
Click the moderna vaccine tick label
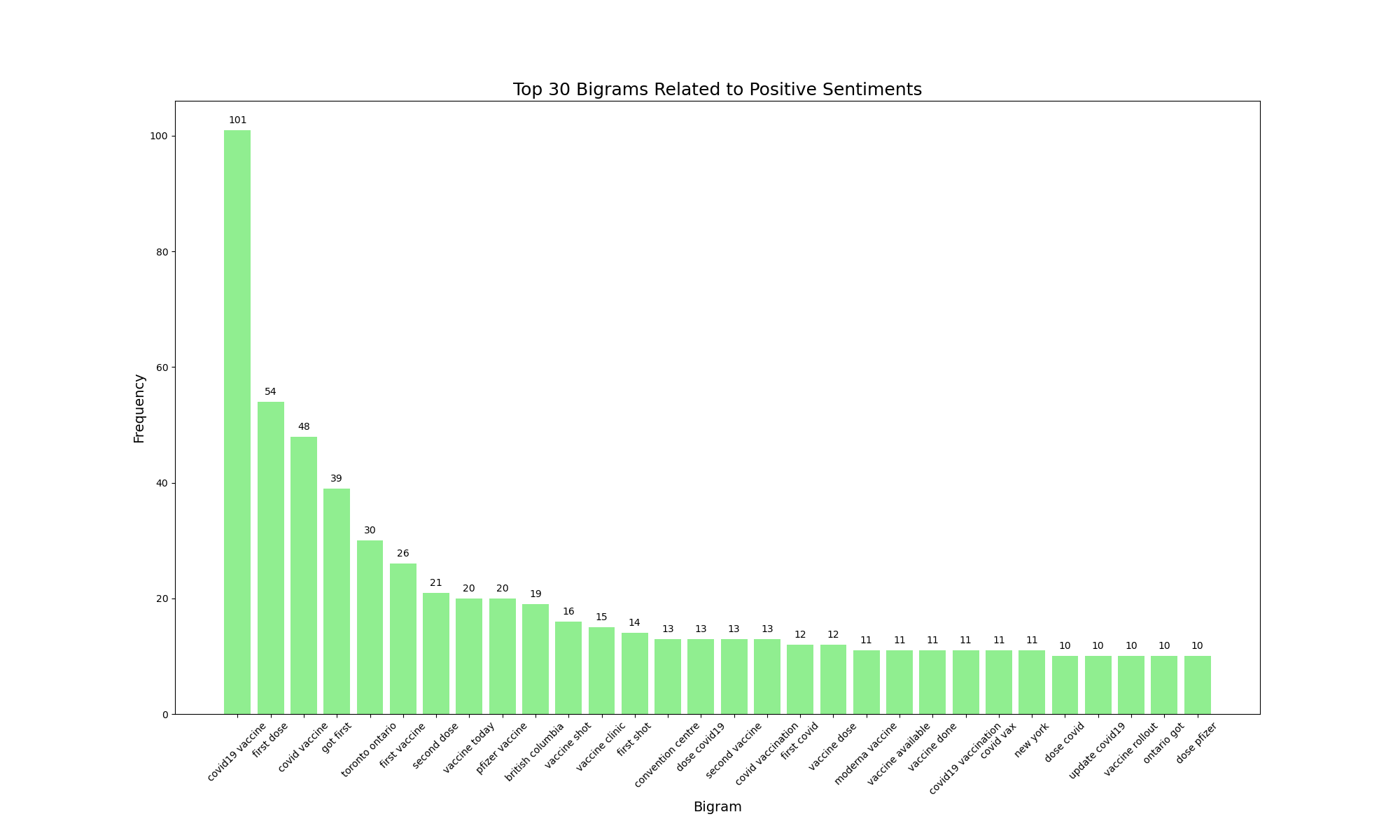866,754
